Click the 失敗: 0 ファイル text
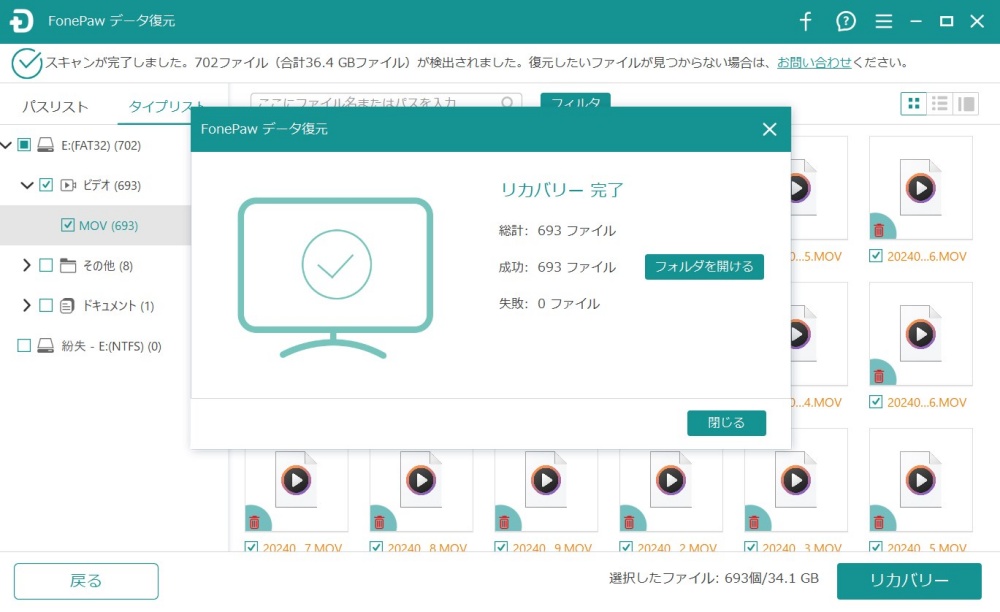The height and width of the screenshot is (612, 1000). 549,303
